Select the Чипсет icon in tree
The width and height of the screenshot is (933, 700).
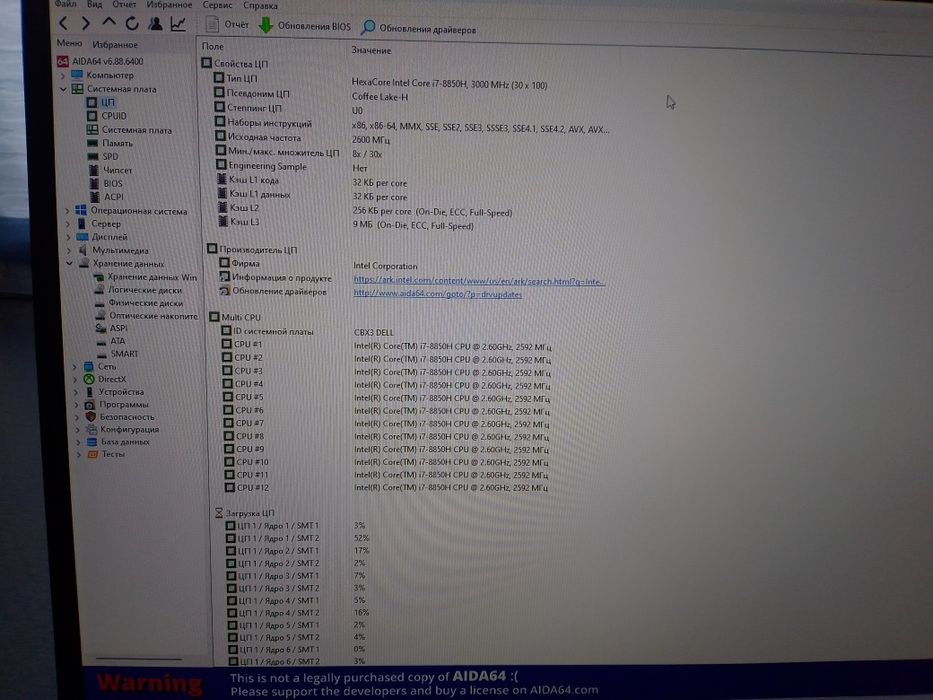click(94, 170)
